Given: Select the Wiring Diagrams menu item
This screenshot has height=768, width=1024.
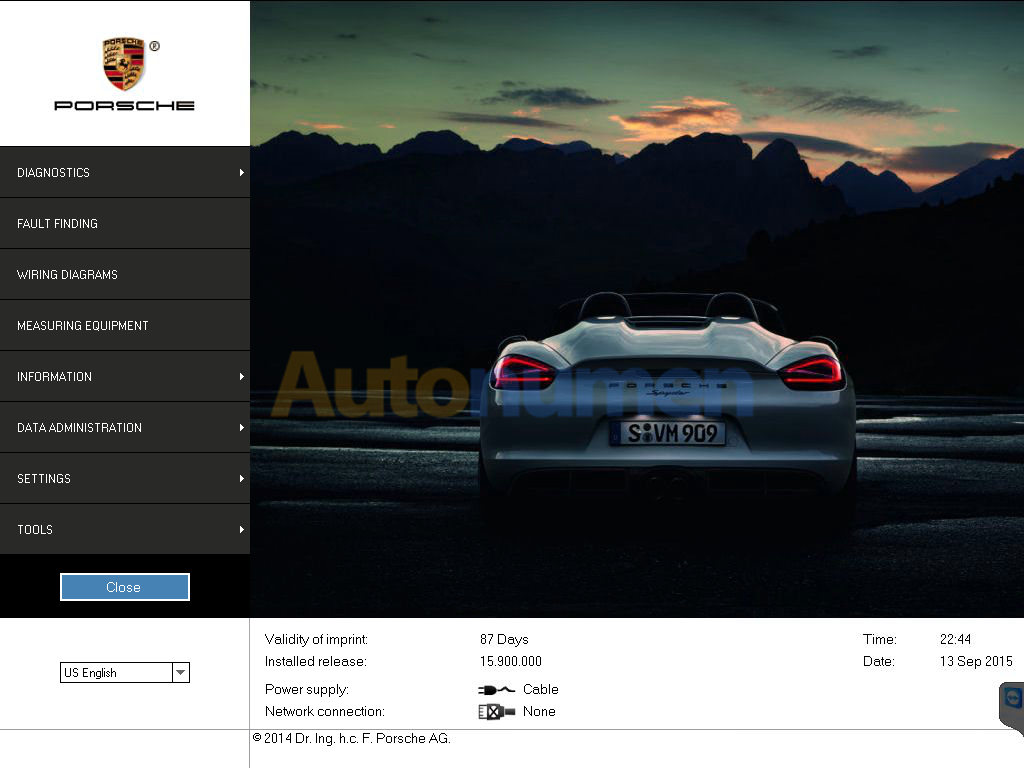Looking at the screenshot, I should point(68,275).
